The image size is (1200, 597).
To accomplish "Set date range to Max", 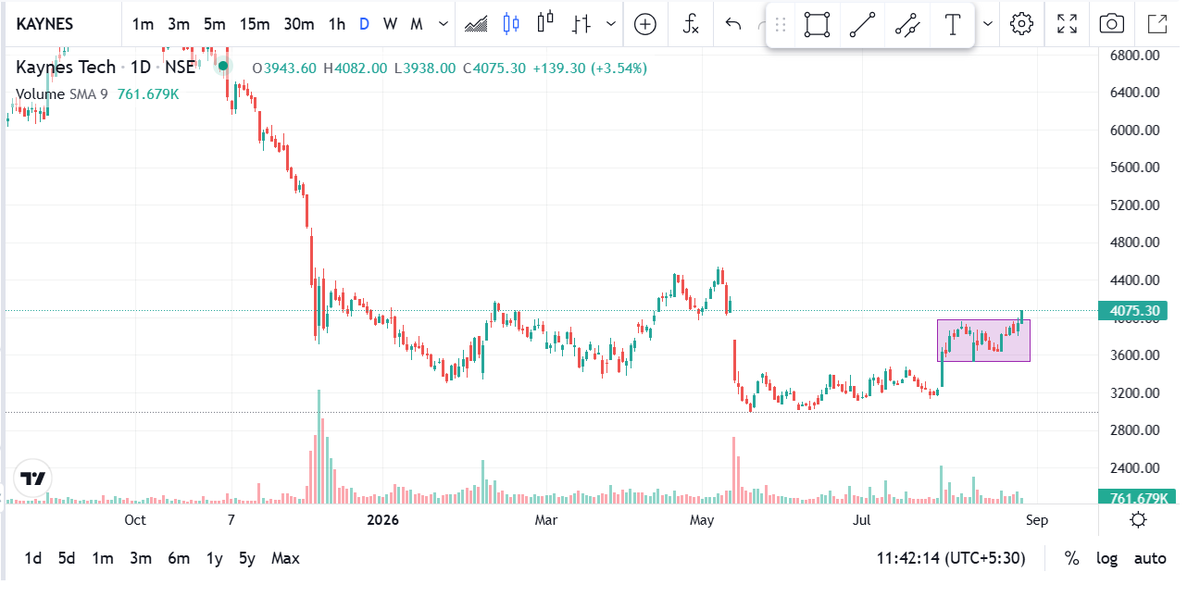I will (x=285, y=558).
